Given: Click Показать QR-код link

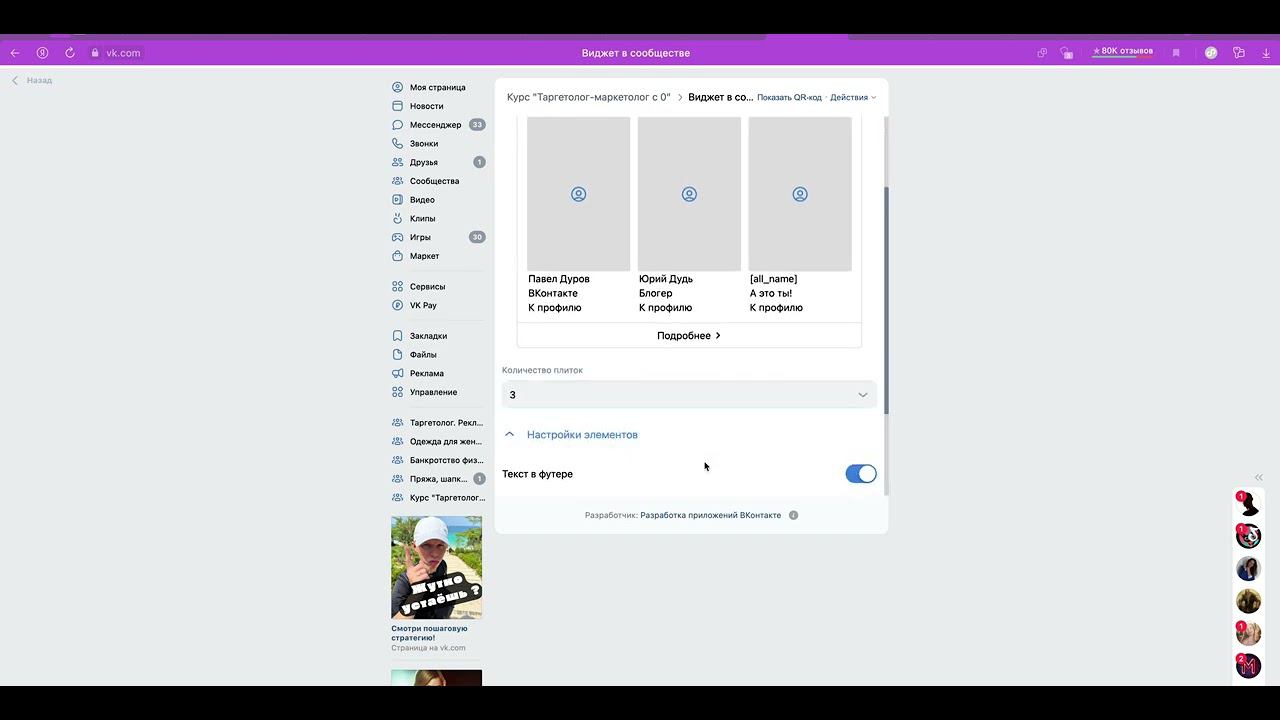Looking at the screenshot, I should coord(789,97).
